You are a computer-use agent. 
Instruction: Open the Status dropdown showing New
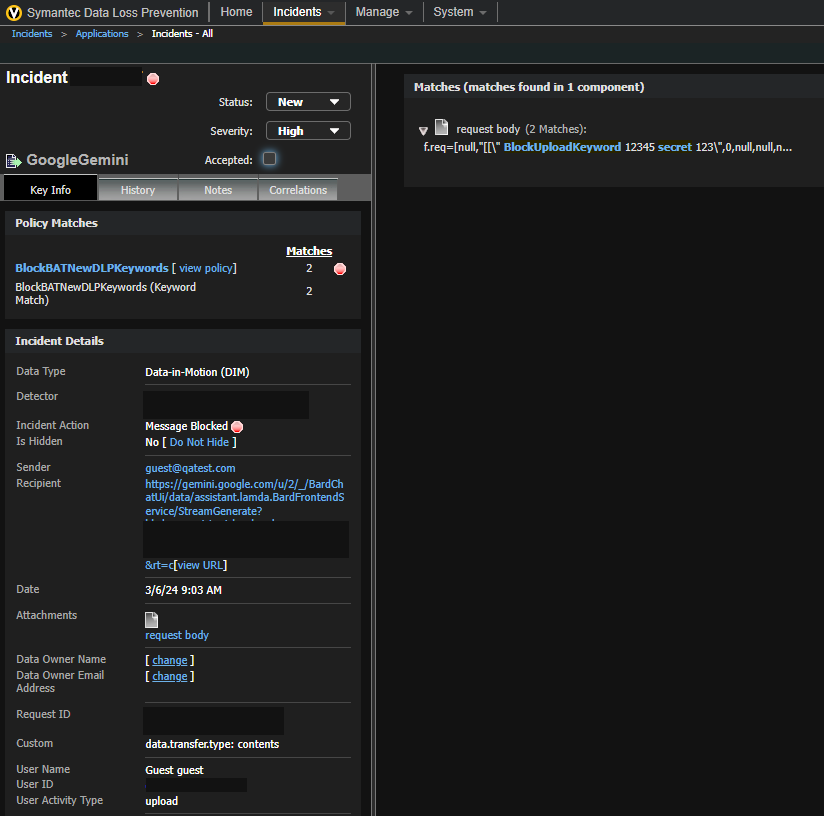(x=308, y=102)
